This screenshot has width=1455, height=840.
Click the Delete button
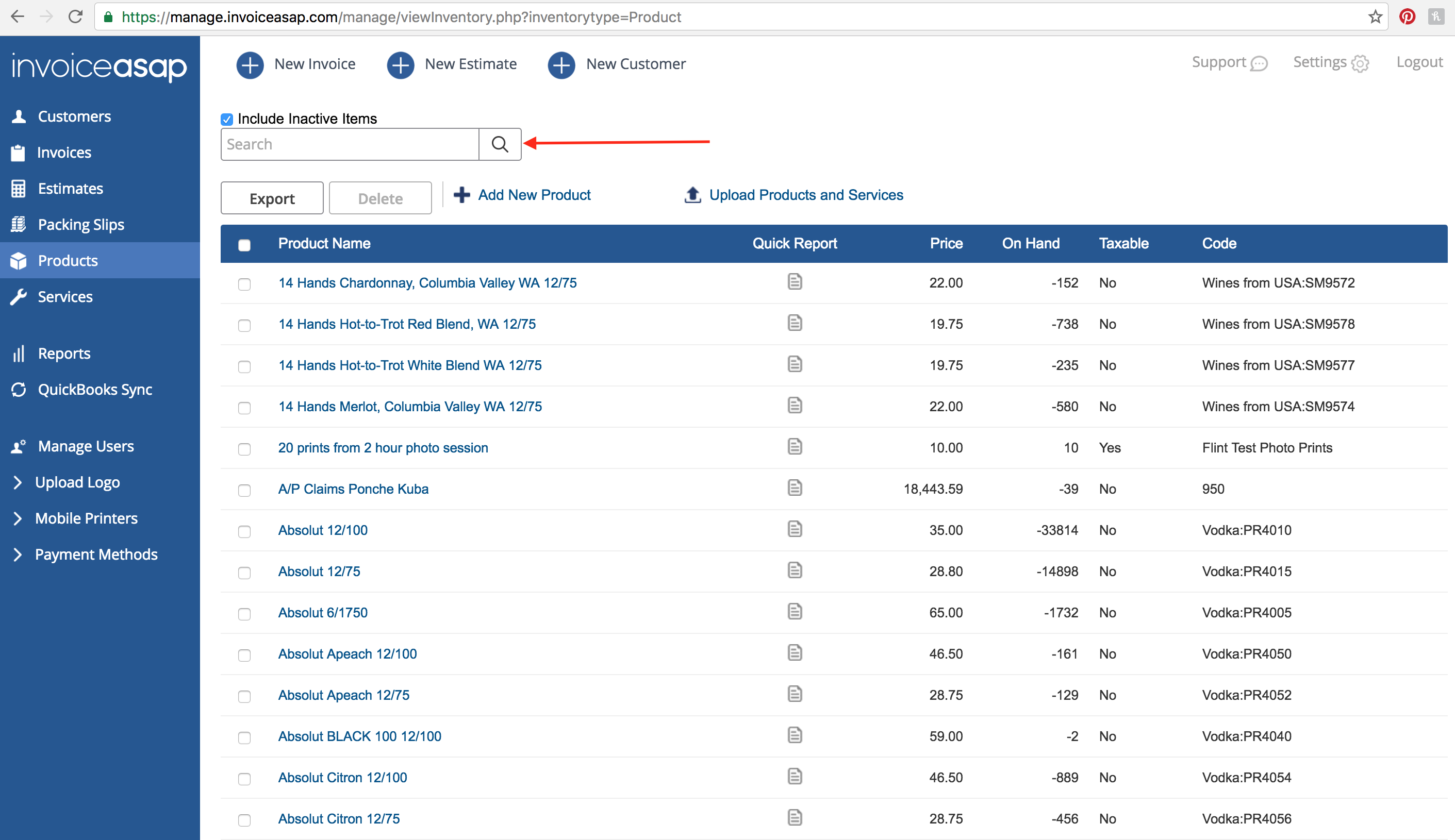(x=381, y=198)
